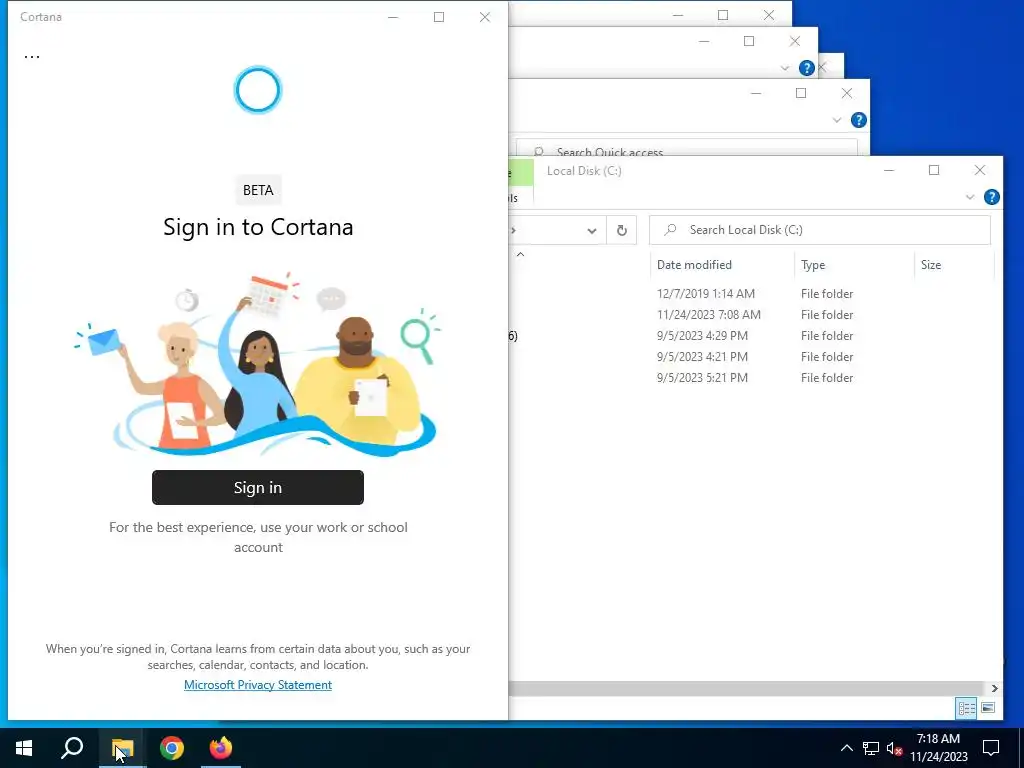Click File Explorer on the taskbar
Viewport: 1024px width, 768px height.
(x=122, y=748)
